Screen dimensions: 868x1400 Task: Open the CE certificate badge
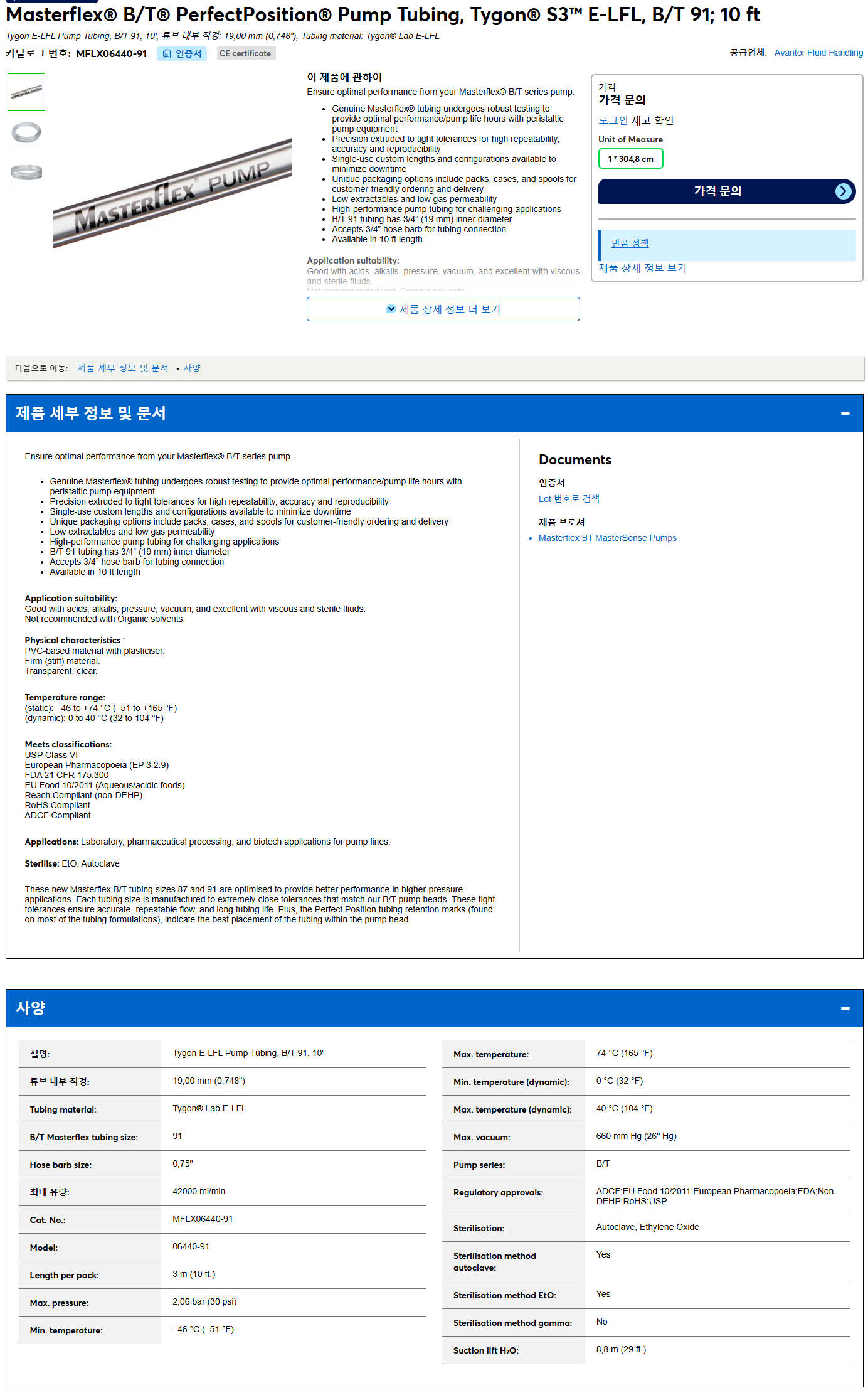click(x=246, y=54)
